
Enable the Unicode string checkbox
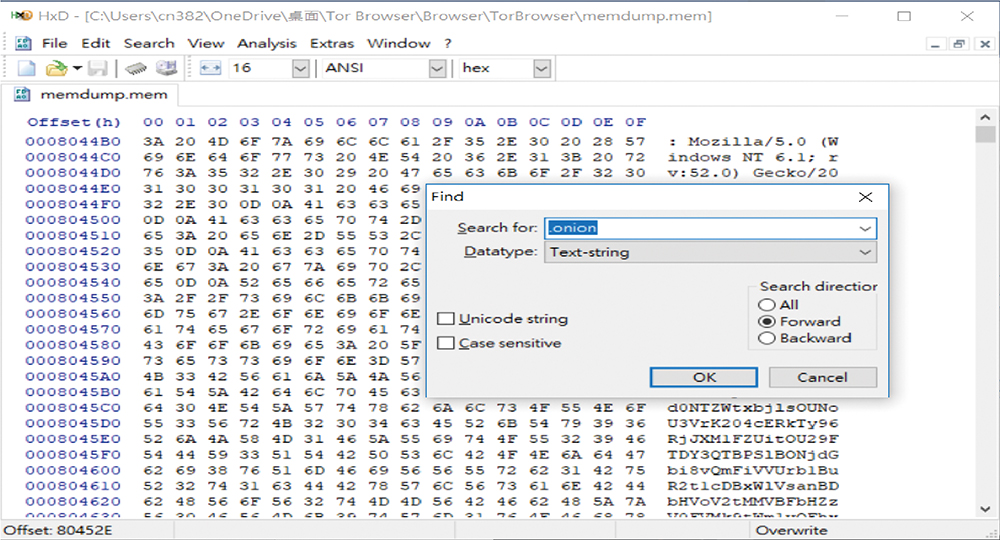tap(446, 319)
